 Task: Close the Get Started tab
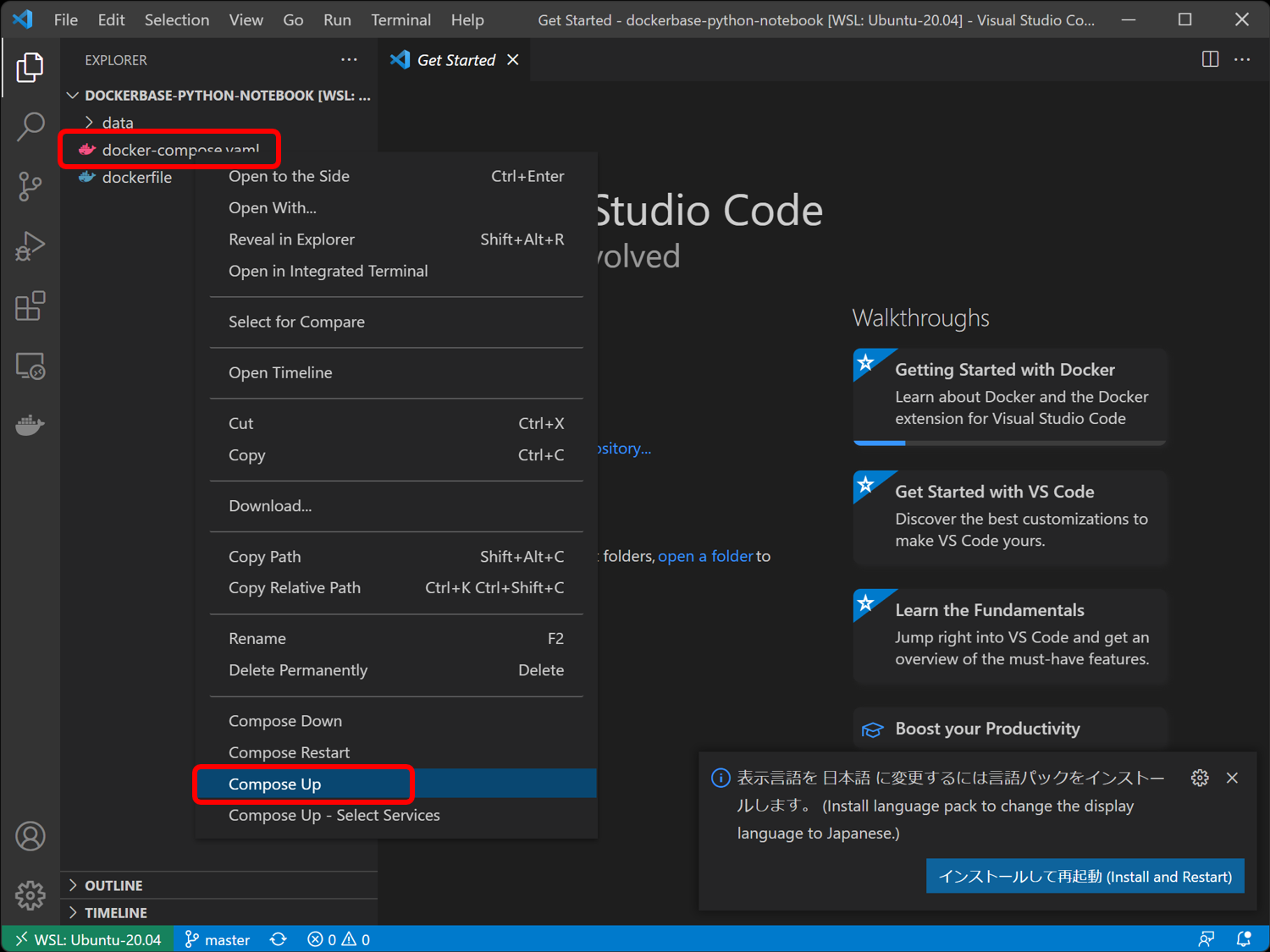click(x=513, y=60)
